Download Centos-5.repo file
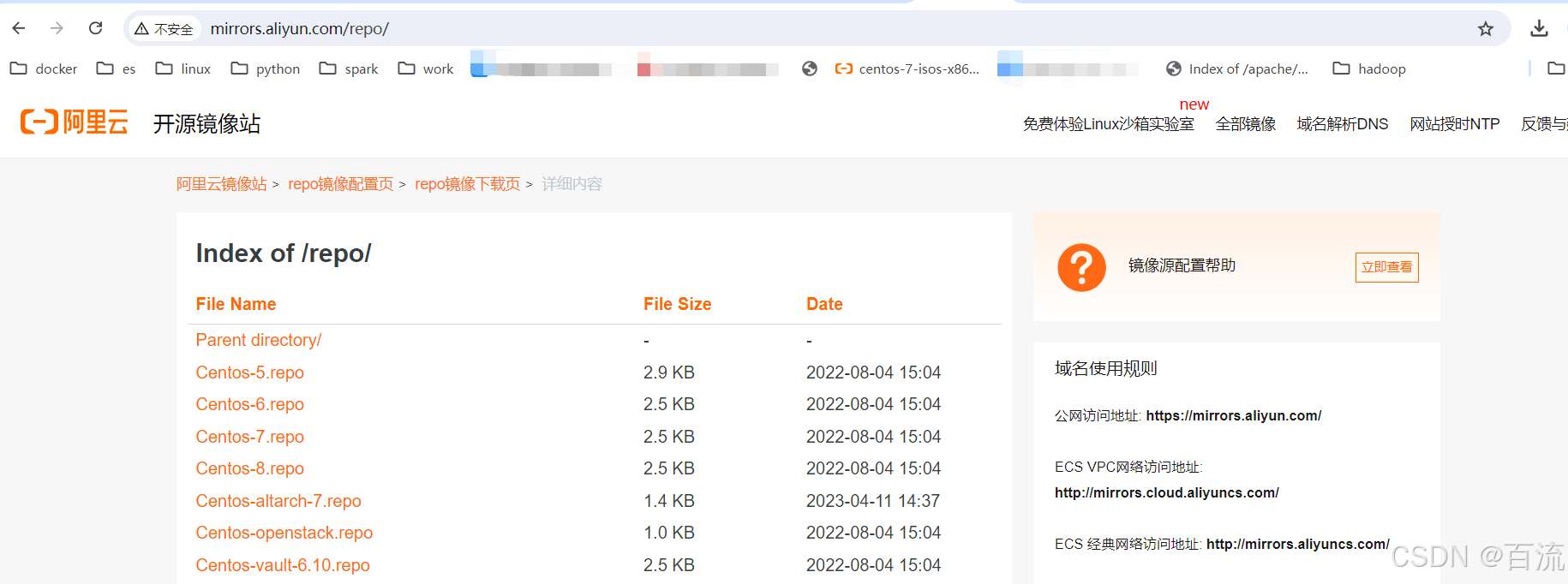Screen dimensions: 1568x584 click(249, 372)
